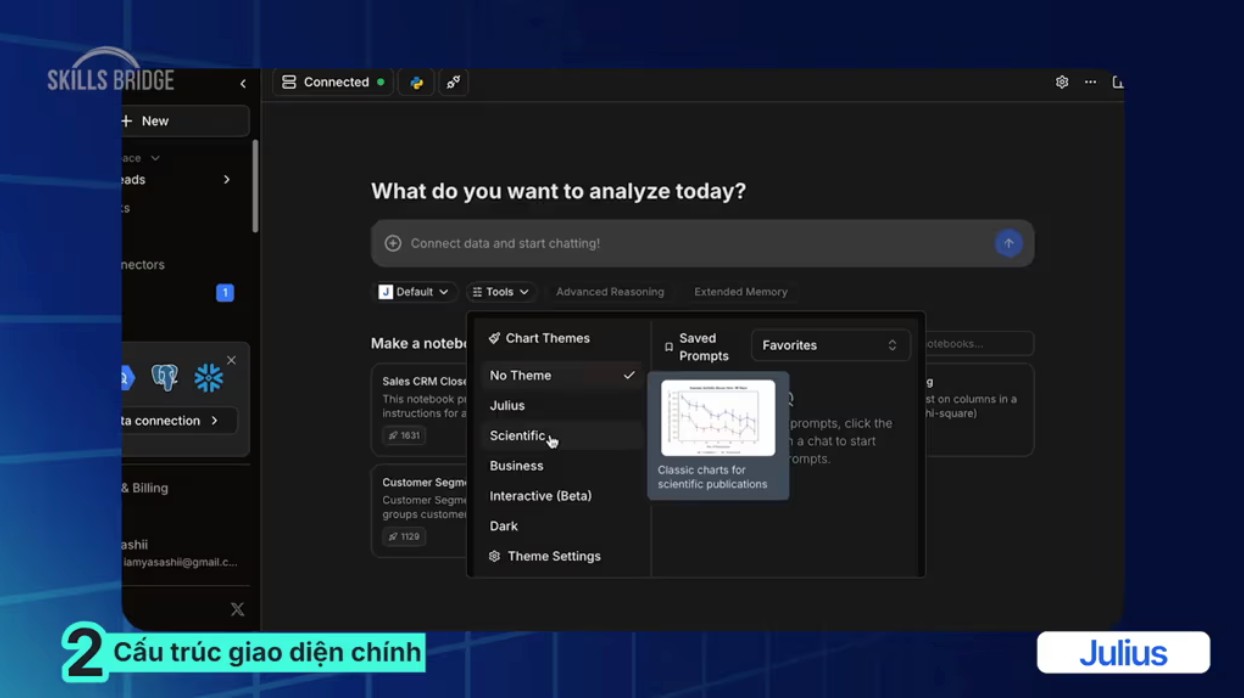Choose the Scientific chart theme
The width and height of the screenshot is (1244, 698).
[x=518, y=436]
